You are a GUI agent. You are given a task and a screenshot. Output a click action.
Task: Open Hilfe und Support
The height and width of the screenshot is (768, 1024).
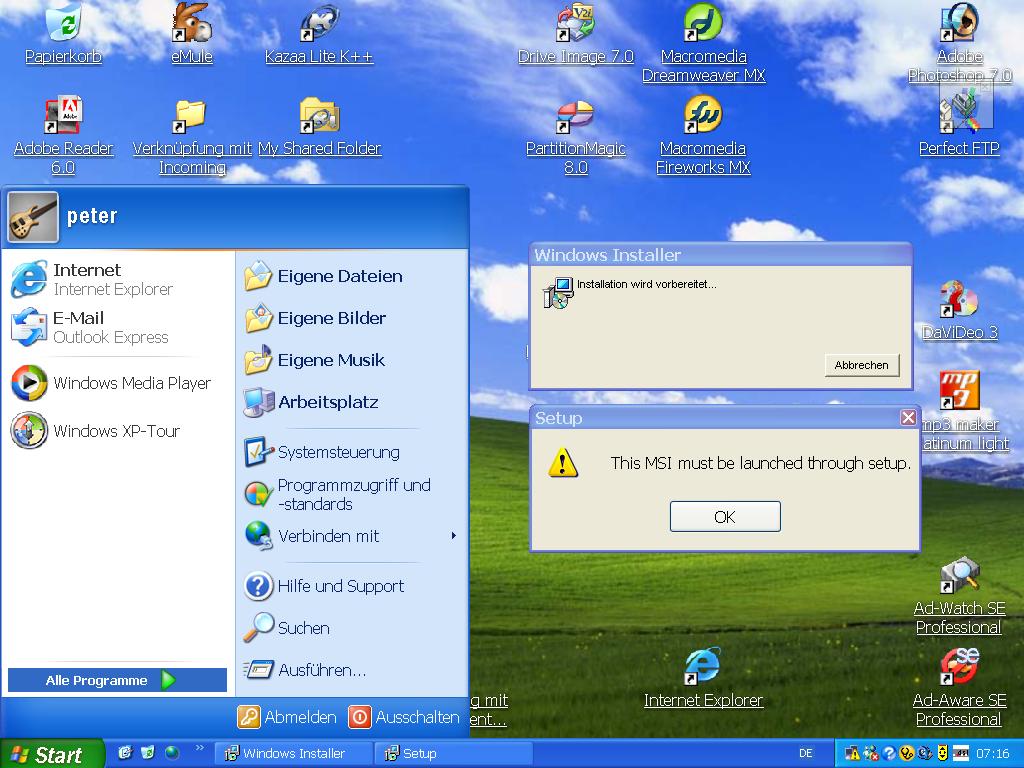351,586
